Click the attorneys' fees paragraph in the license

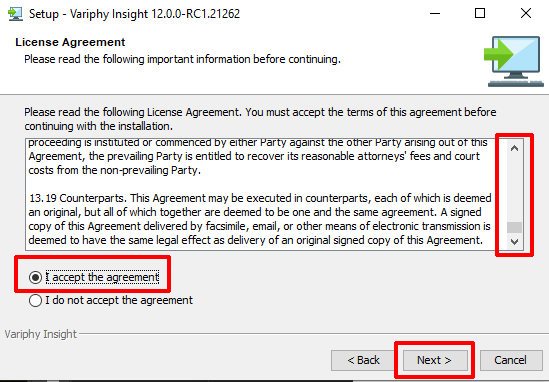tap(258, 156)
